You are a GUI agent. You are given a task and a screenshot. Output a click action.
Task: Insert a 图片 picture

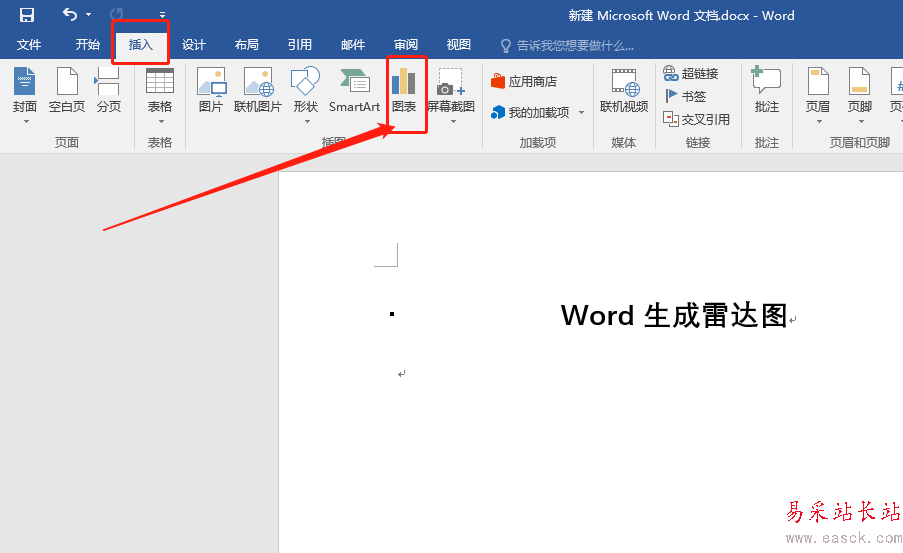[211, 90]
